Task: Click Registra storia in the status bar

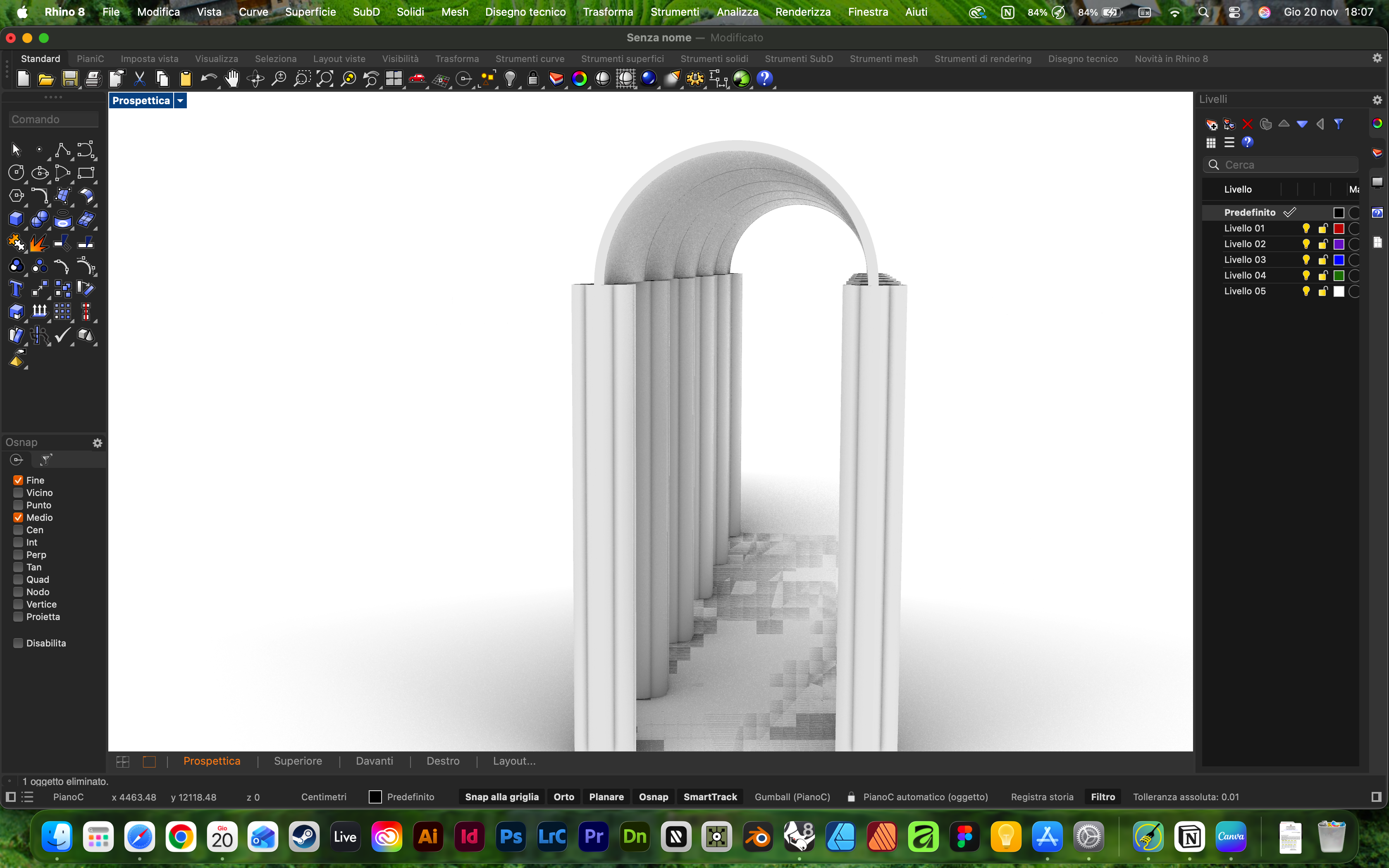Action: pos(1042,797)
